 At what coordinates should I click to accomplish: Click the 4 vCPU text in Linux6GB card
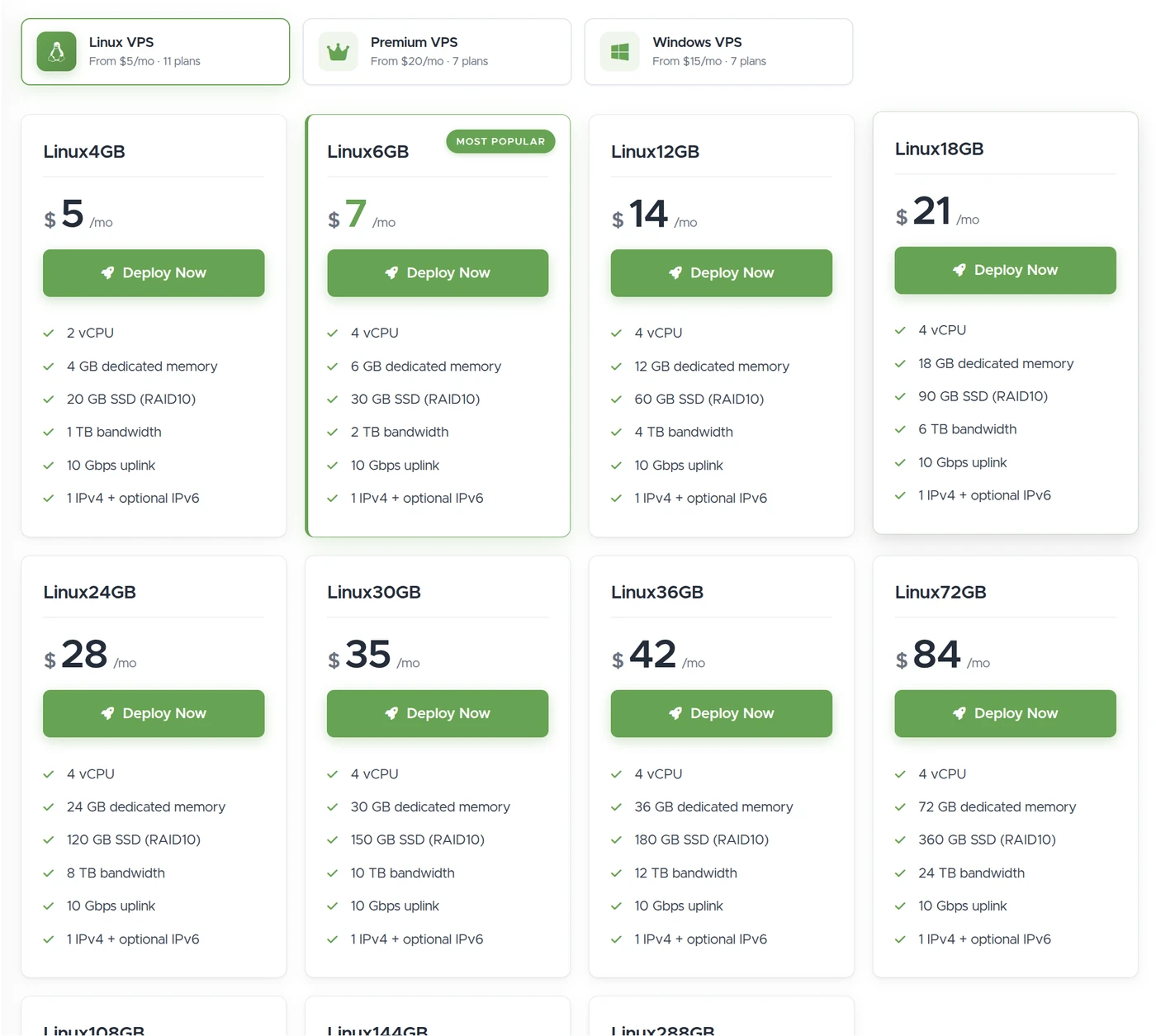tap(375, 334)
